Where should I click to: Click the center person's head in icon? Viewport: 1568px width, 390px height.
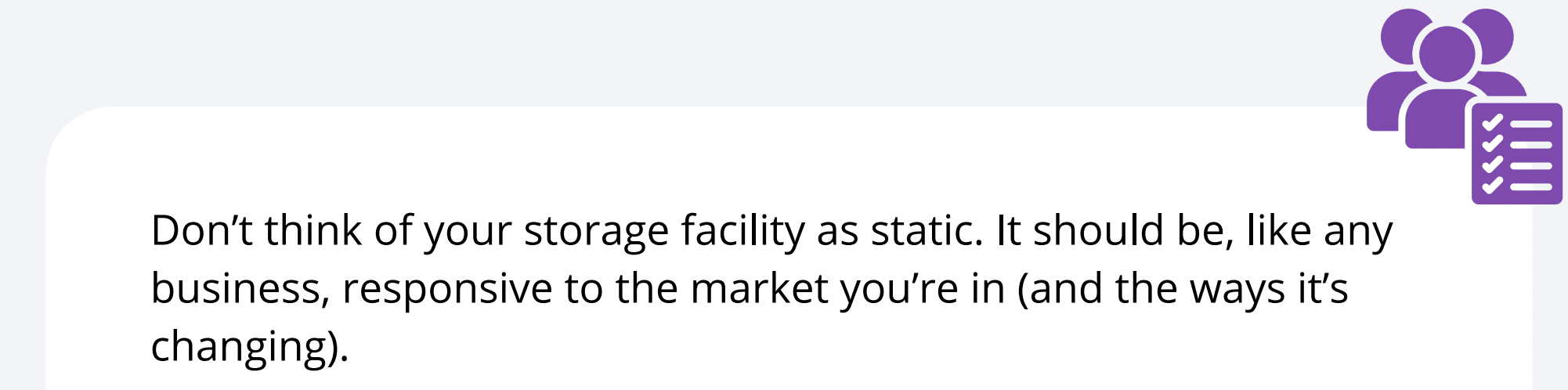1447,53
